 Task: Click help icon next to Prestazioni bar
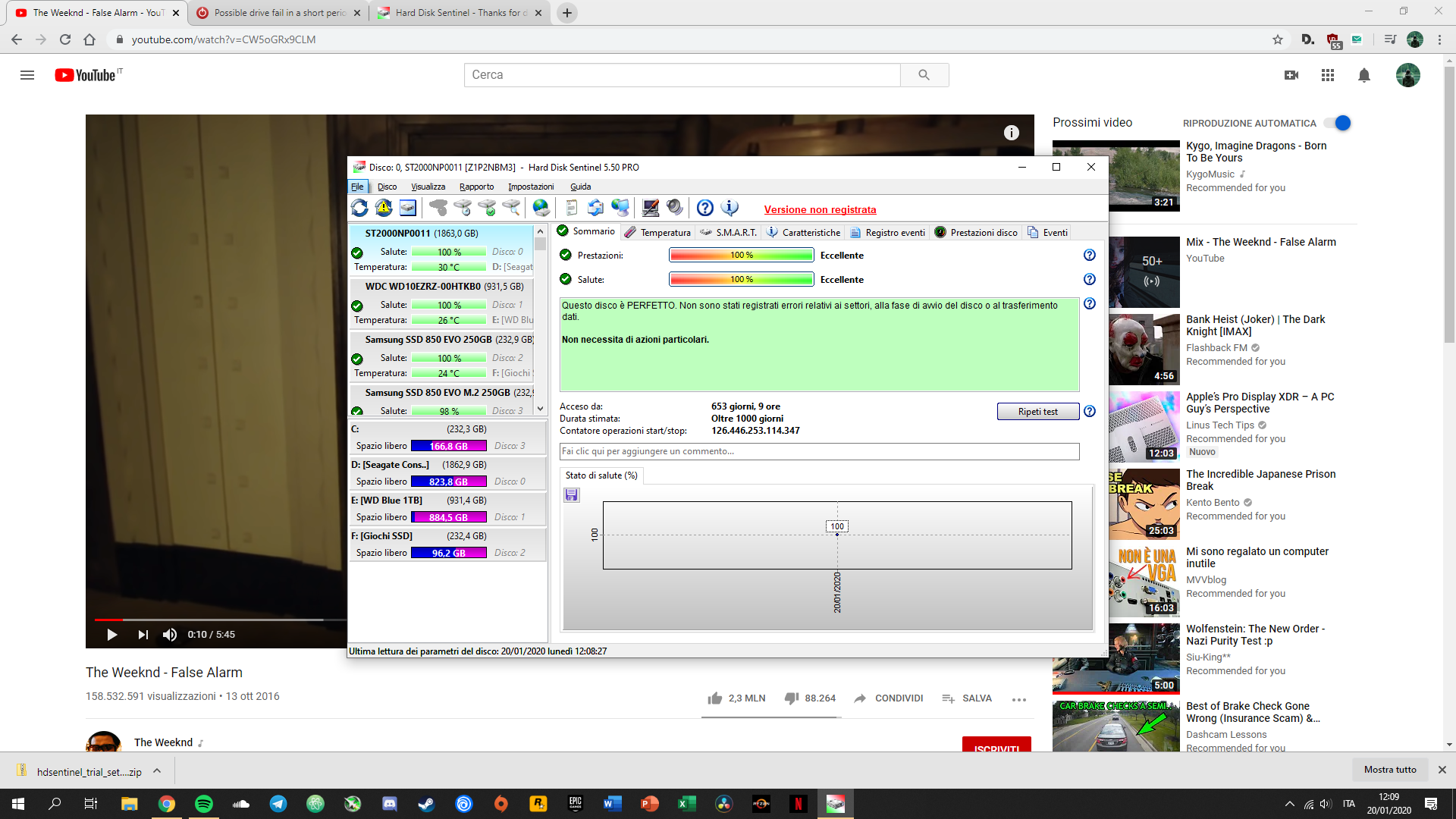click(1090, 256)
